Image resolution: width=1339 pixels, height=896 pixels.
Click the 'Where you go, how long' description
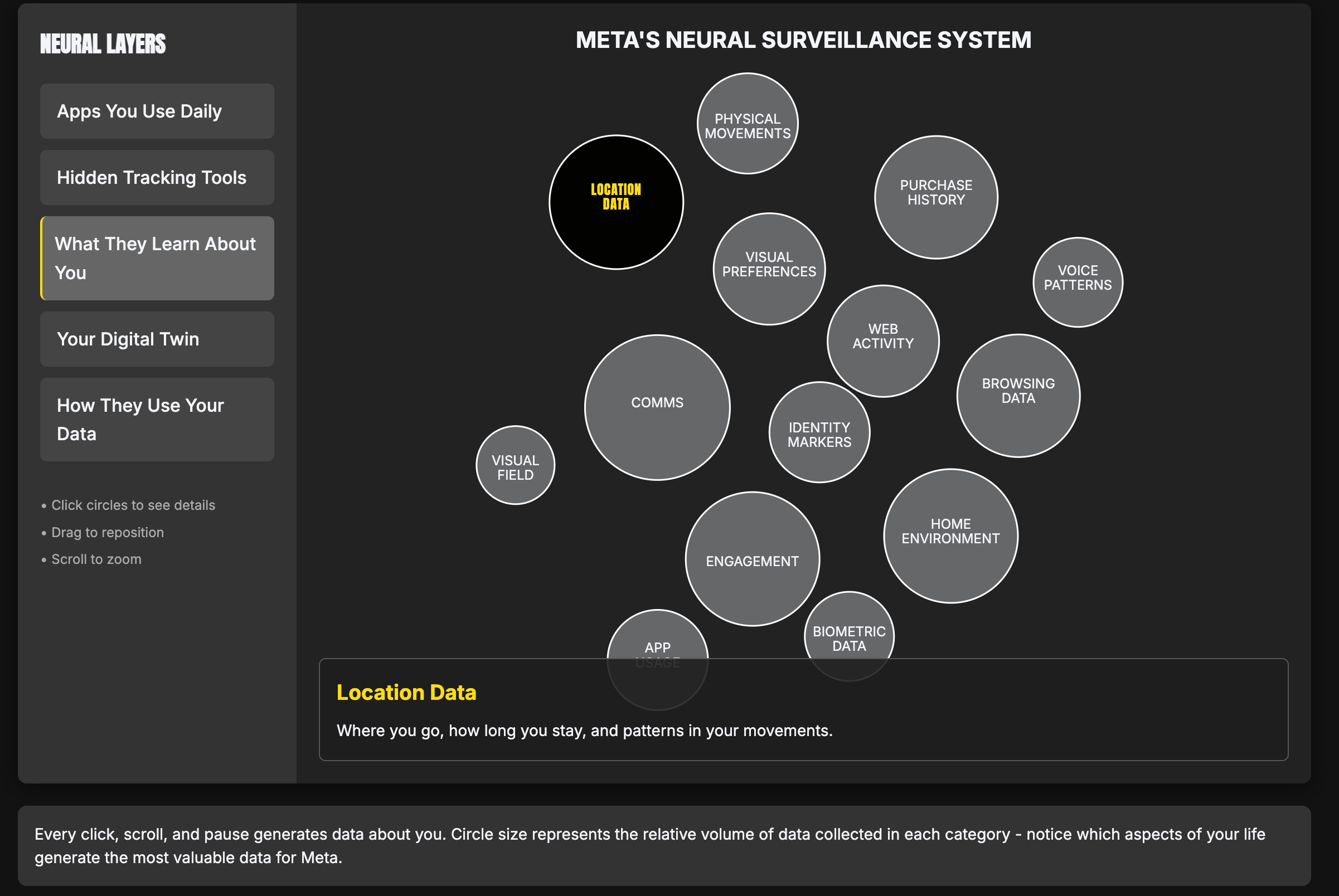pos(584,731)
